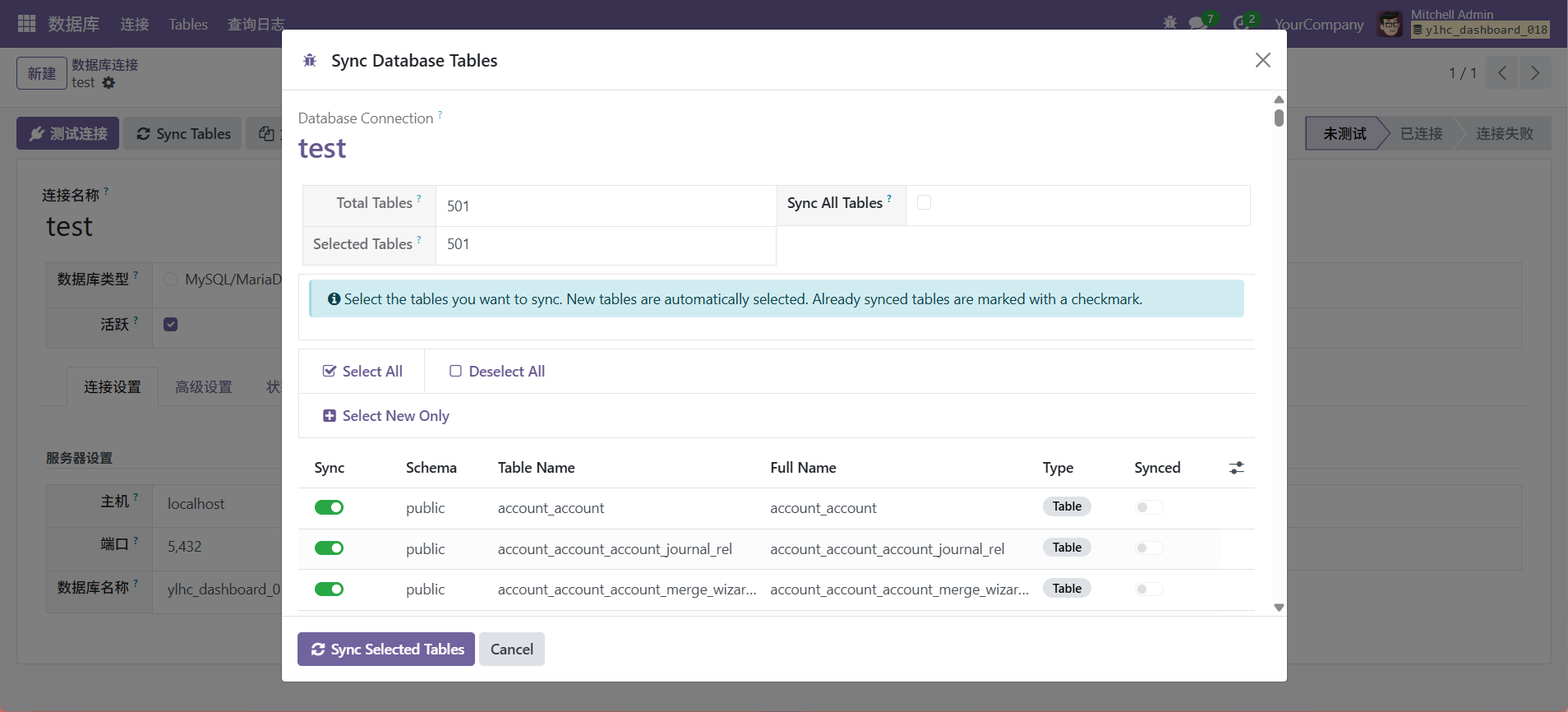Open the activities clock icon
Screen dimensions: 1568x712
pyautogui.click(x=1241, y=23)
